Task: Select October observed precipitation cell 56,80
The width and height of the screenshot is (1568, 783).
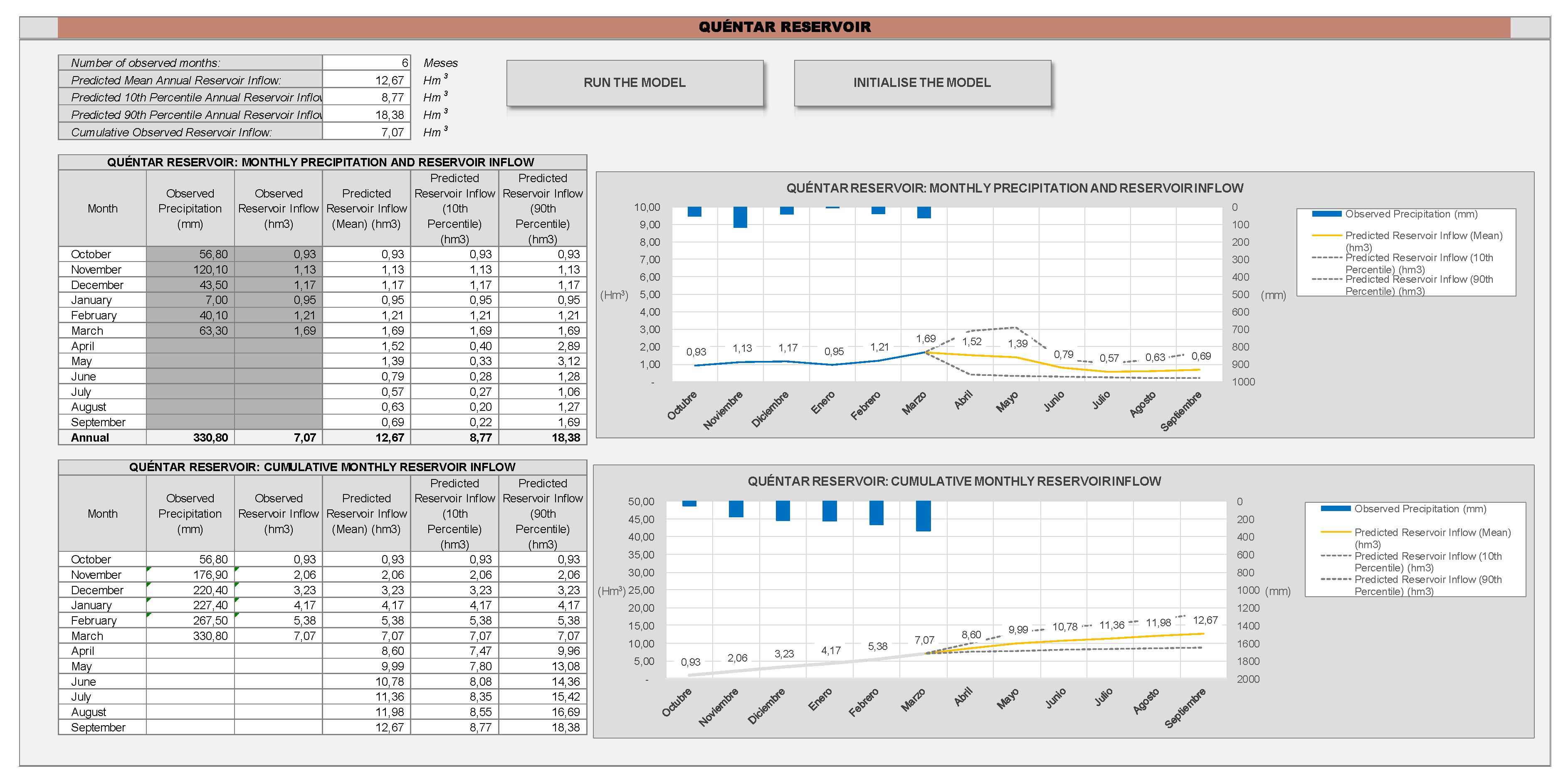Action: click(190, 254)
